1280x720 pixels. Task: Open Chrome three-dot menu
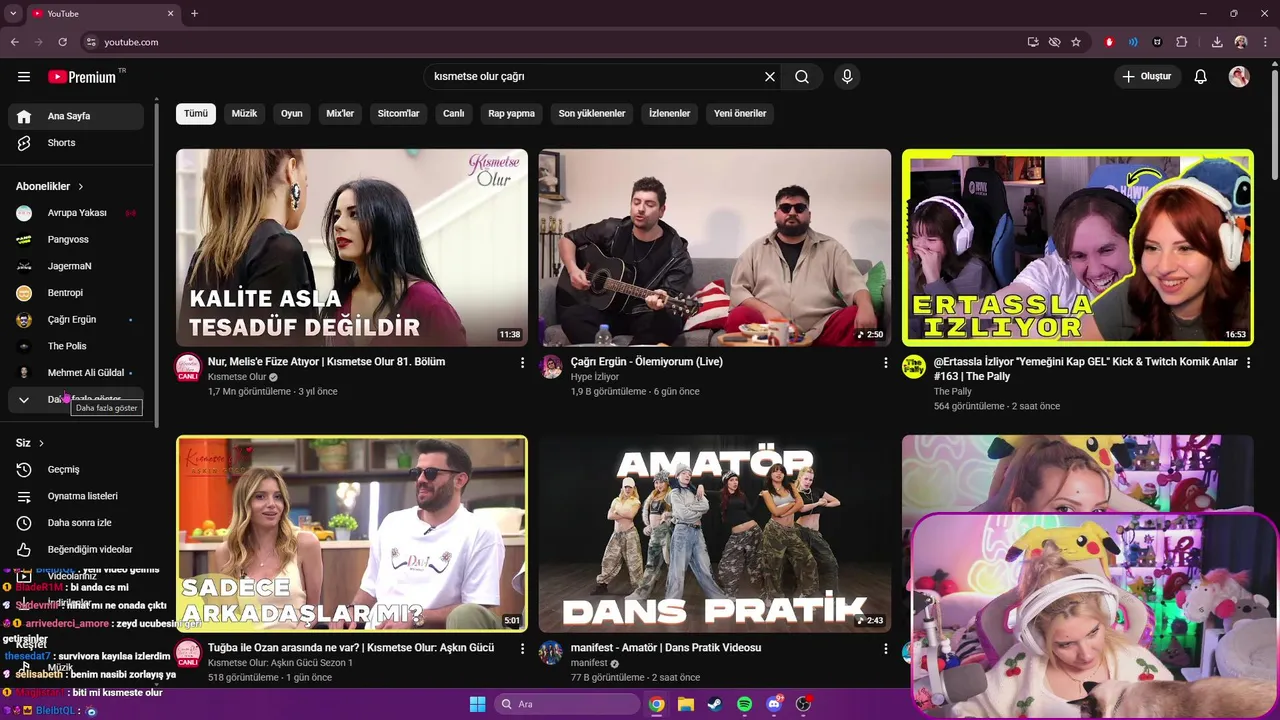1263,42
